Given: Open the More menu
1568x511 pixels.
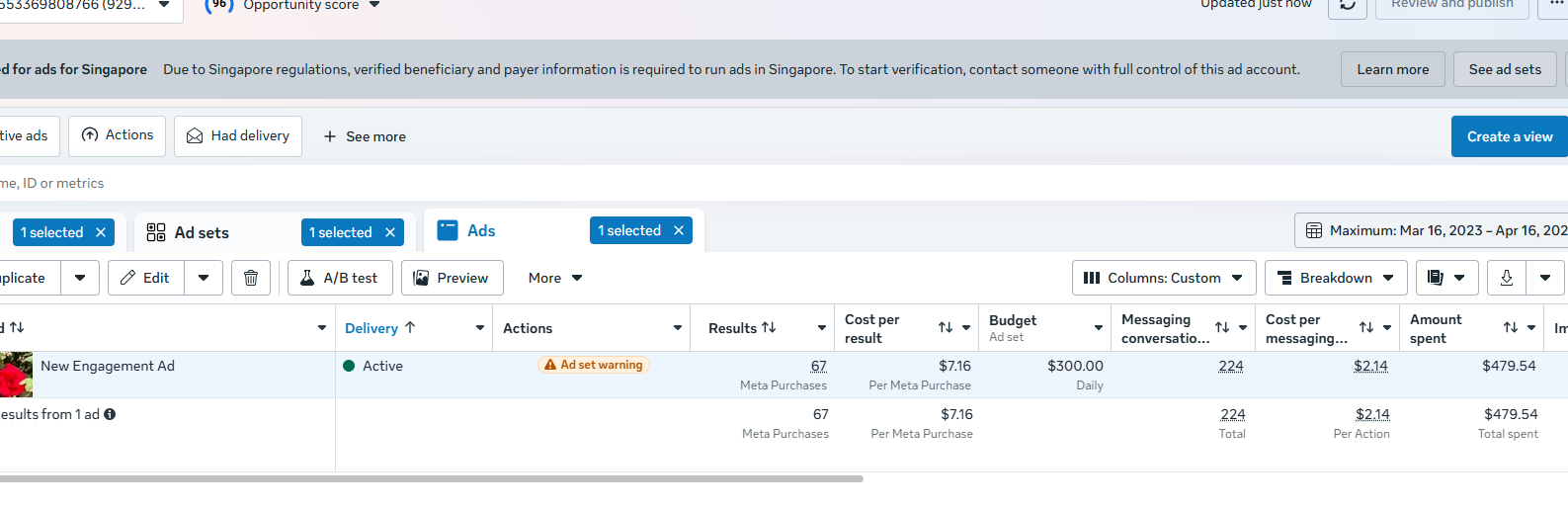Looking at the screenshot, I should point(554,278).
